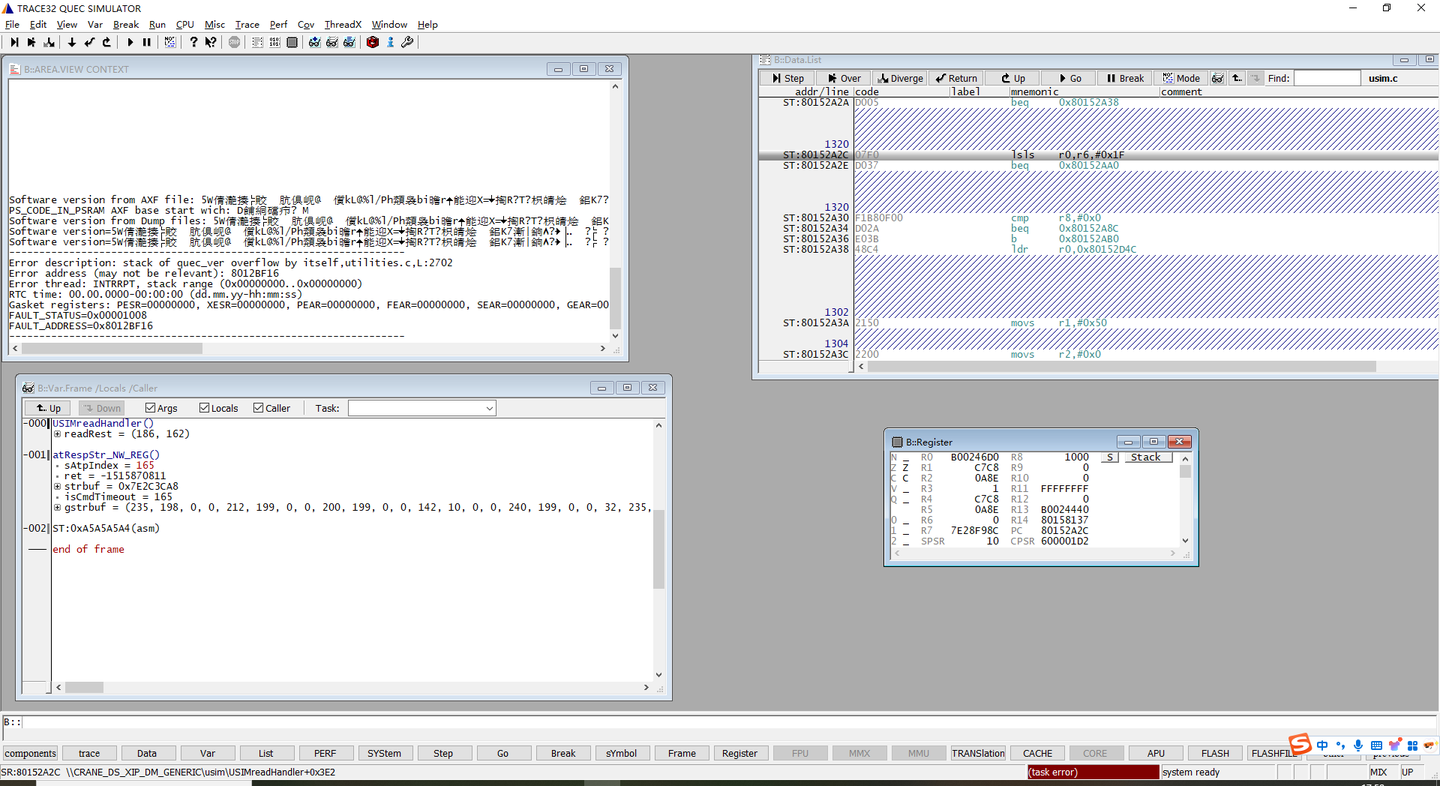The image size is (1440, 786).
Task: Click the wrench settings icon in toolbar
Action: (x=408, y=42)
